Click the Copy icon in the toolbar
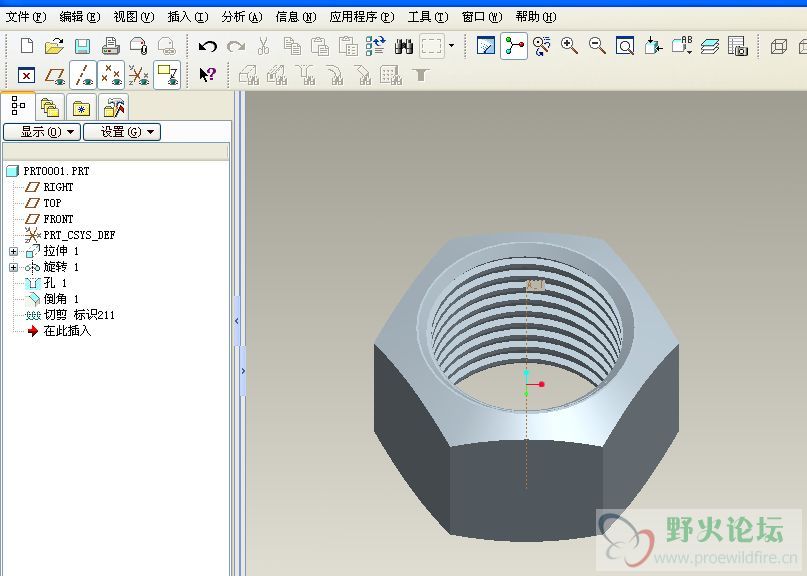The image size is (807, 576). 292,46
